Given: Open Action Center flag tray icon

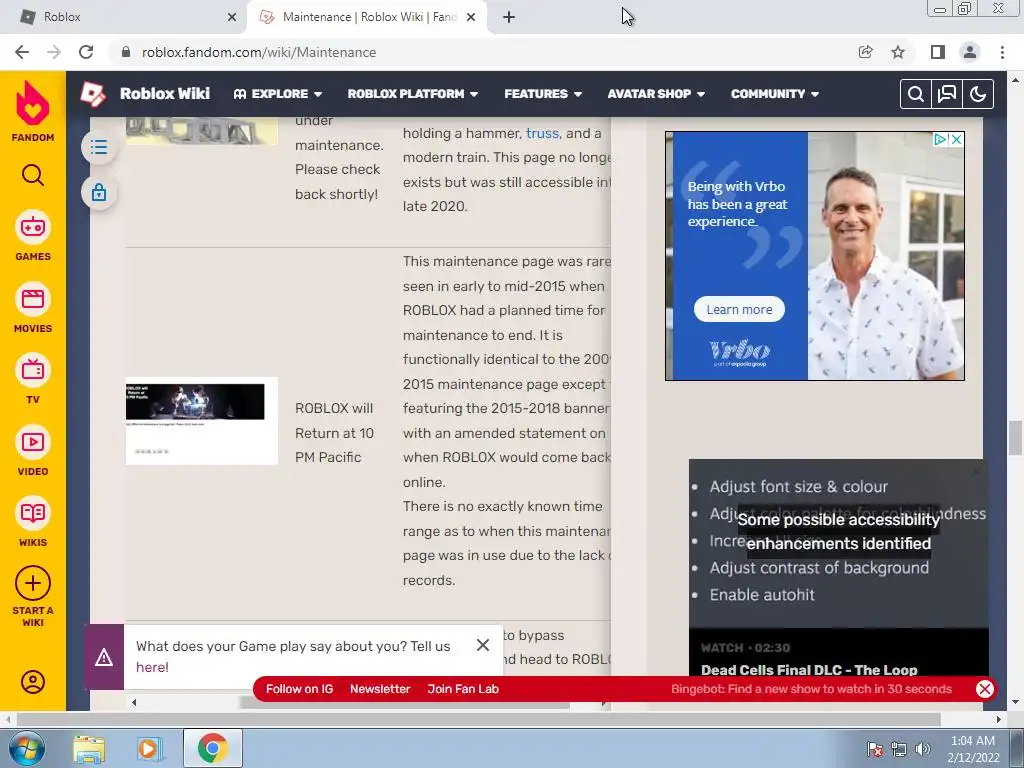Looking at the screenshot, I should pos(874,749).
